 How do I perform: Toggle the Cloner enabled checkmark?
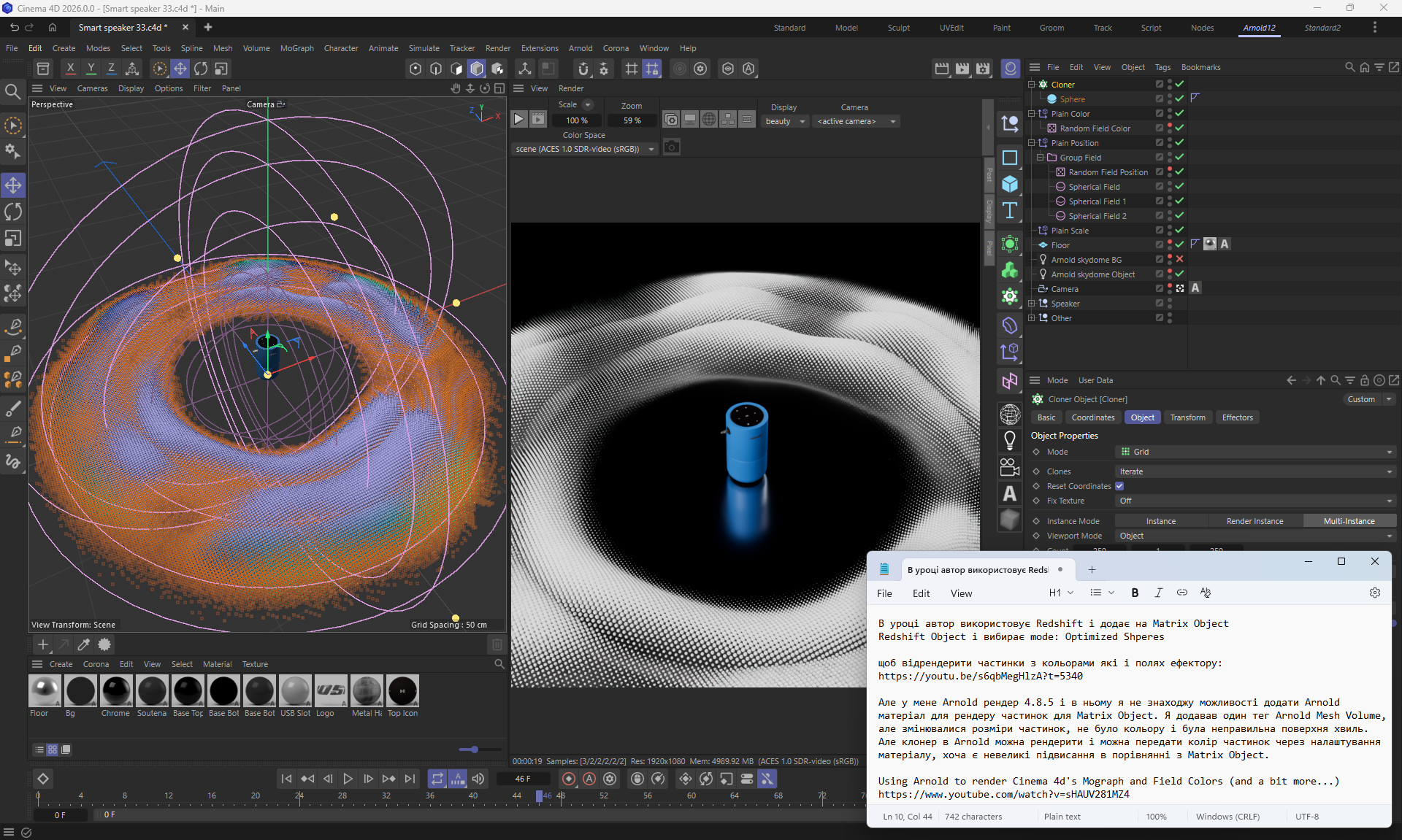(x=1179, y=84)
